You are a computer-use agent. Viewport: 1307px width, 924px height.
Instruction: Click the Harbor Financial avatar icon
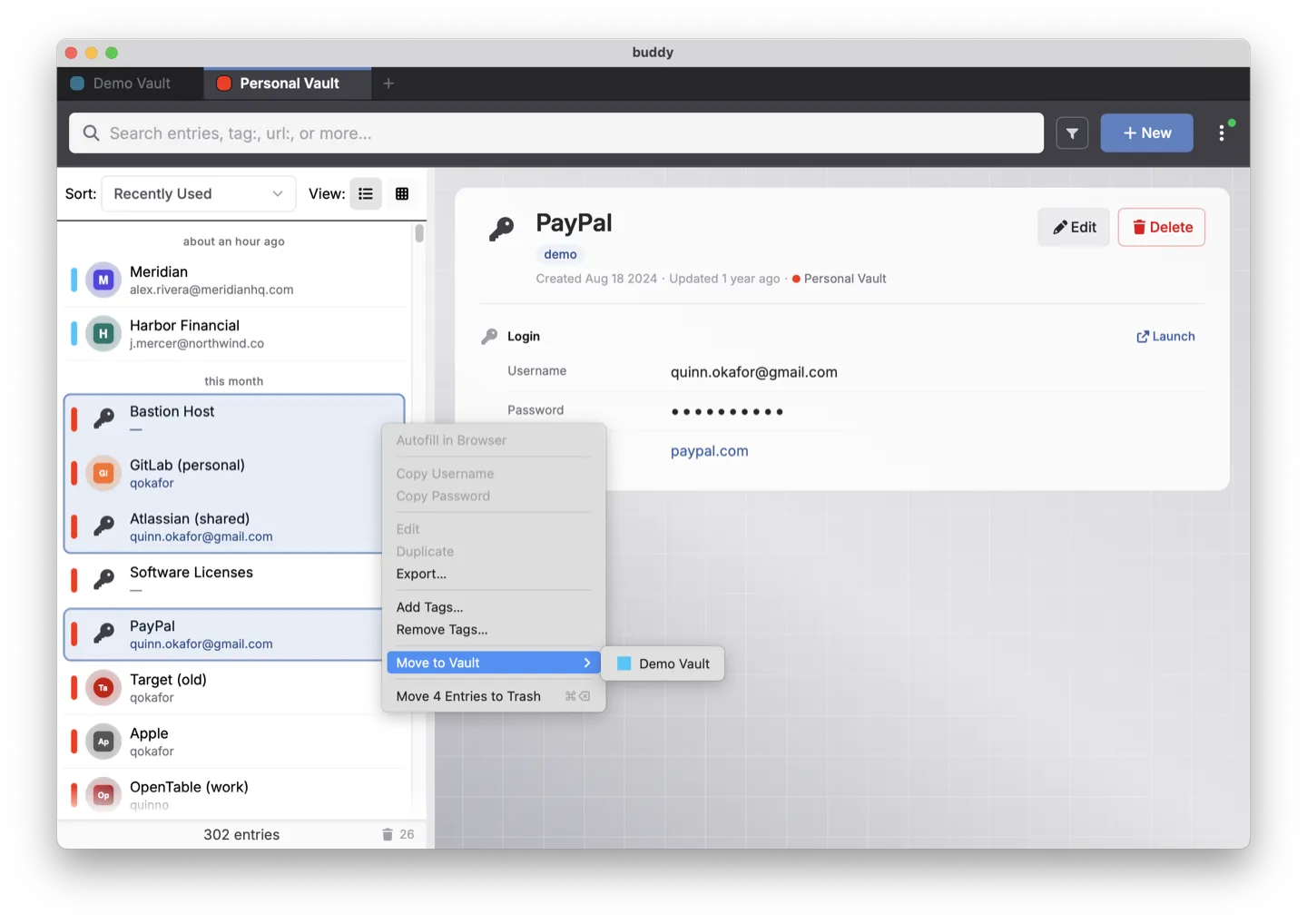(103, 334)
